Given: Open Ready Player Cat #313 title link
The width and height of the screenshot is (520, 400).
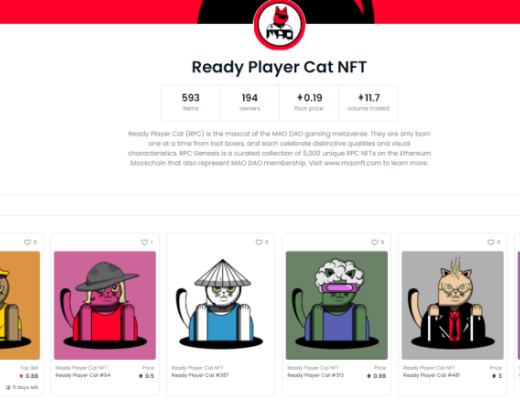Looking at the screenshot, I should pyautogui.click(x=315, y=375).
